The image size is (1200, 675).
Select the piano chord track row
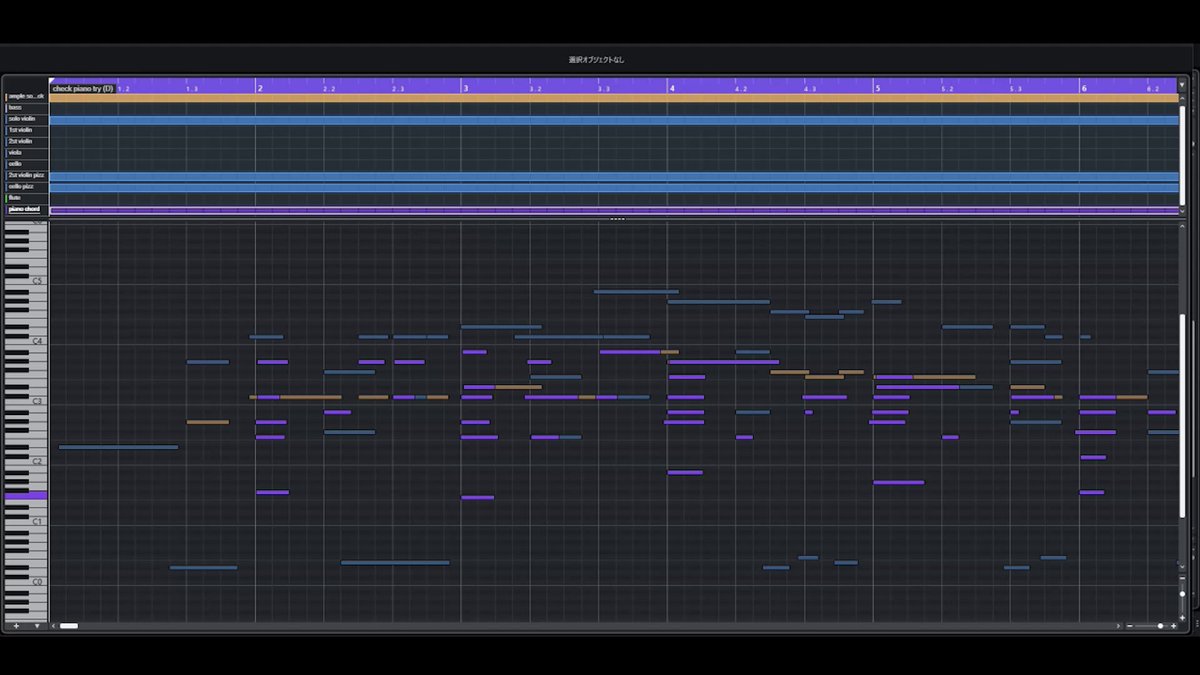coord(26,209)
